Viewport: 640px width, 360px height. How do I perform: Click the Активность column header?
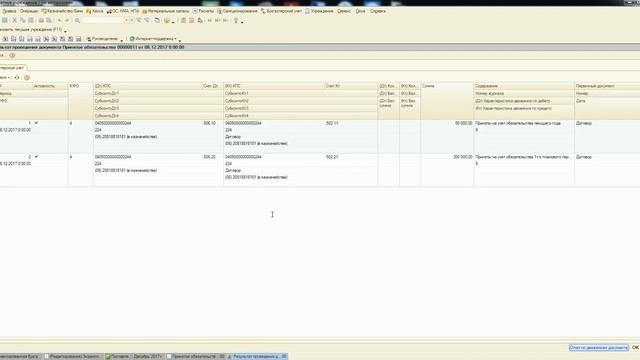50,86
